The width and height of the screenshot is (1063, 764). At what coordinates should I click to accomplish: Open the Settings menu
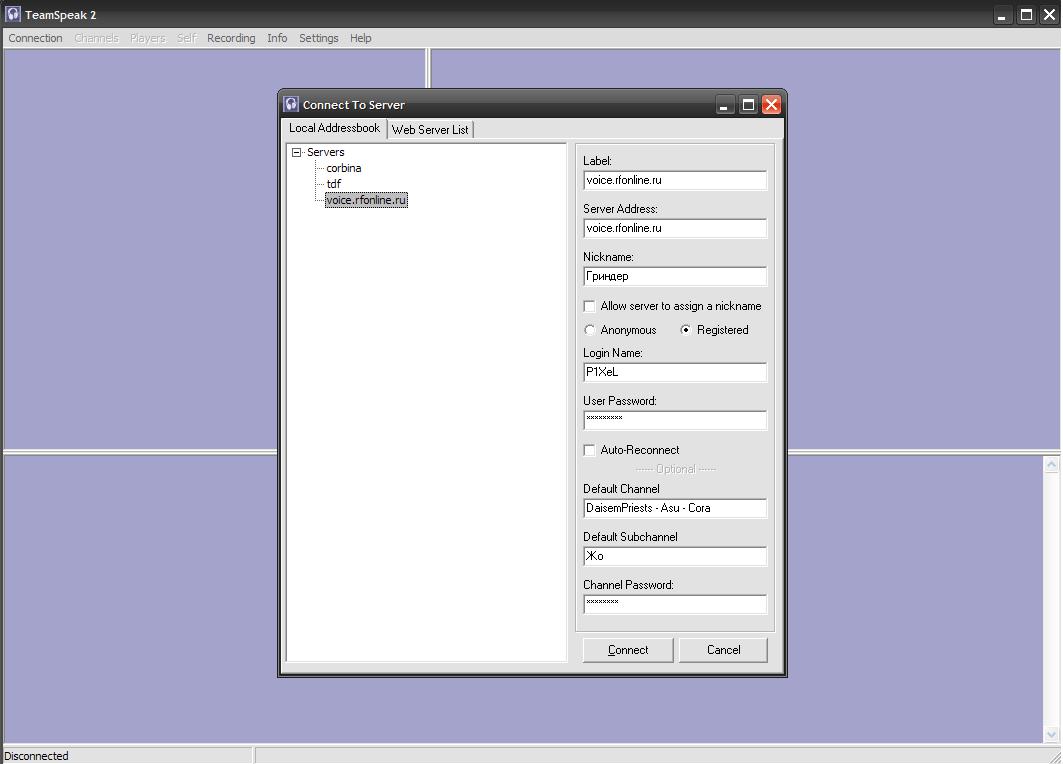point(319,38)
